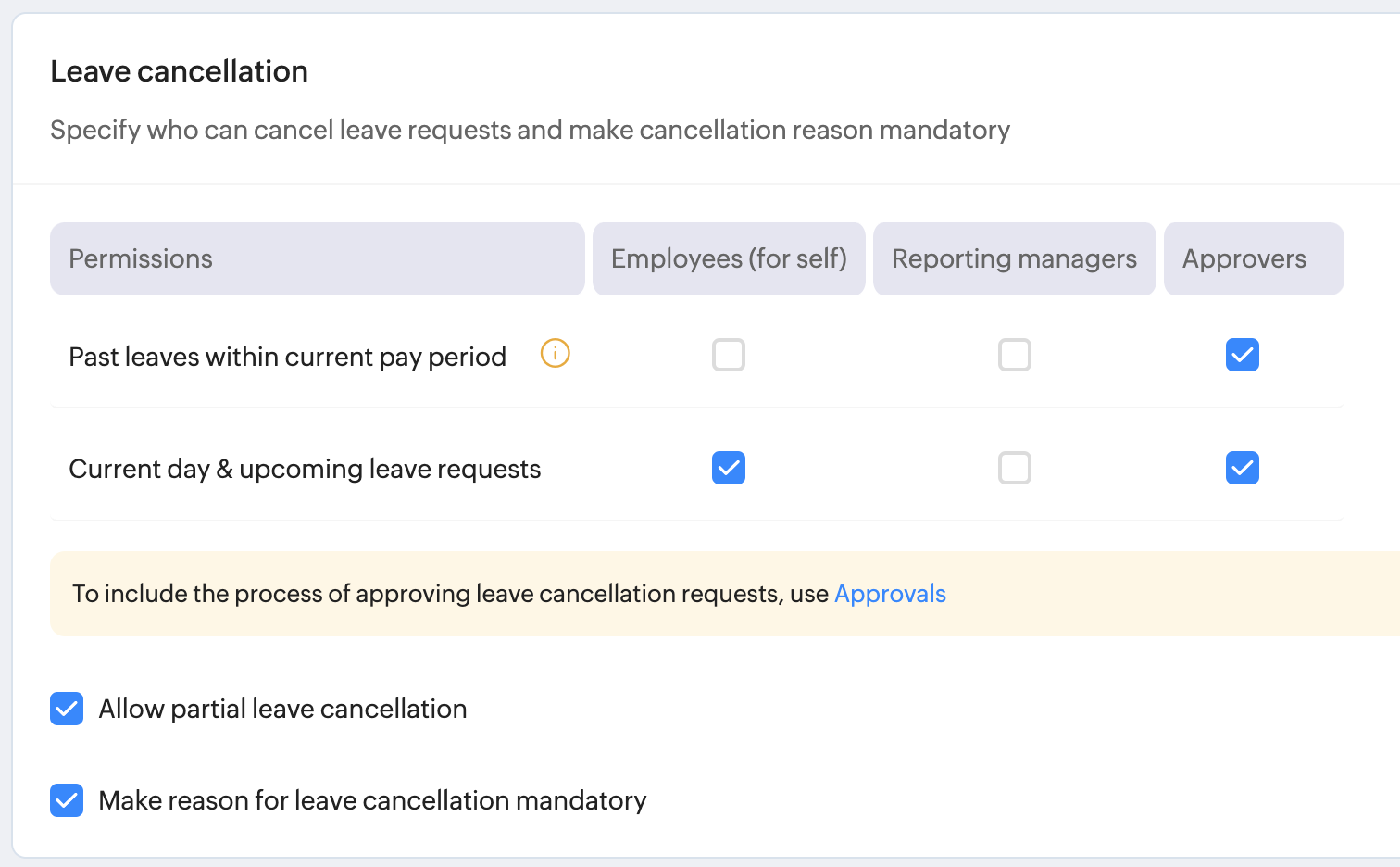Uncheck Approvers for past leaves within pay period
The image size is (1400, 867).
pyautogui.click(x=1242, y=355)
